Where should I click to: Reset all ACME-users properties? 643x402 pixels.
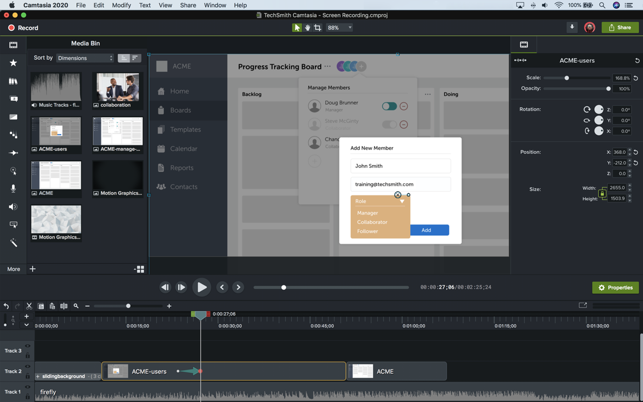click(x=637, y=61)
